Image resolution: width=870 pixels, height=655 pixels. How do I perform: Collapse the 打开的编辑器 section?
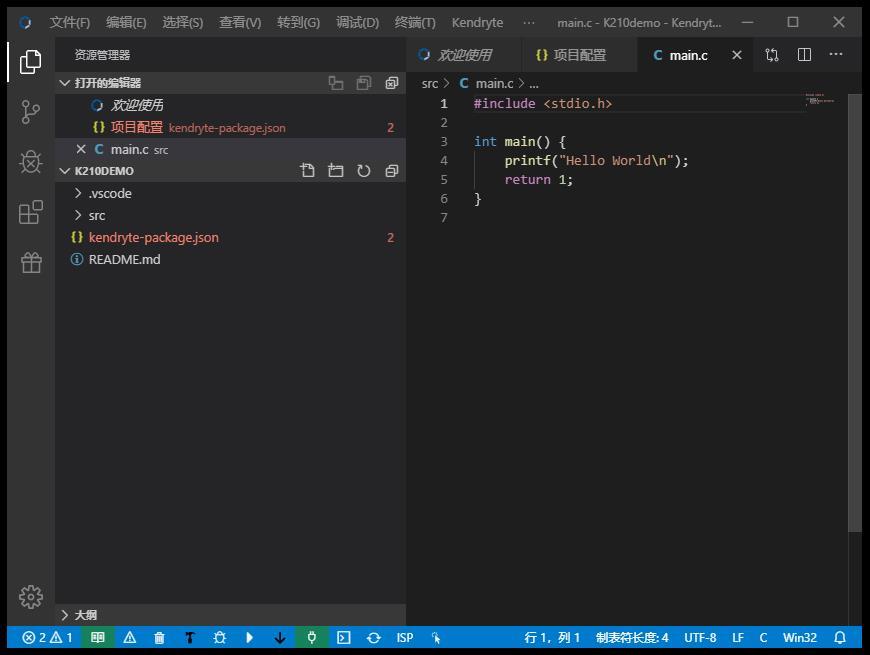[x=230, y=83]
